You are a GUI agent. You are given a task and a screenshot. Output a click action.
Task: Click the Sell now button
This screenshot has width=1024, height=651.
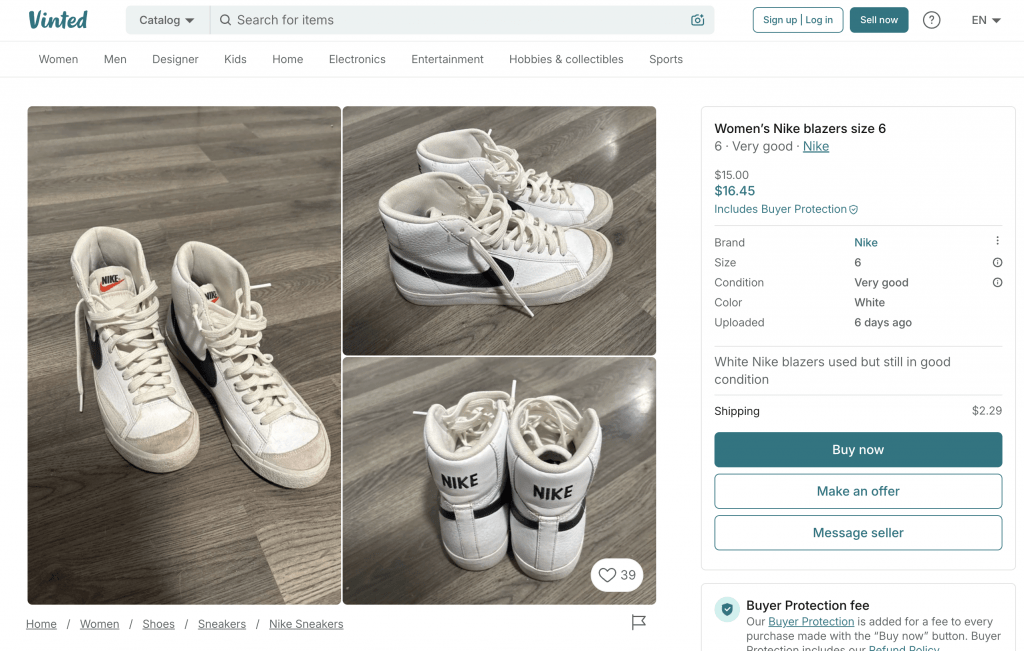click(878, 20)
